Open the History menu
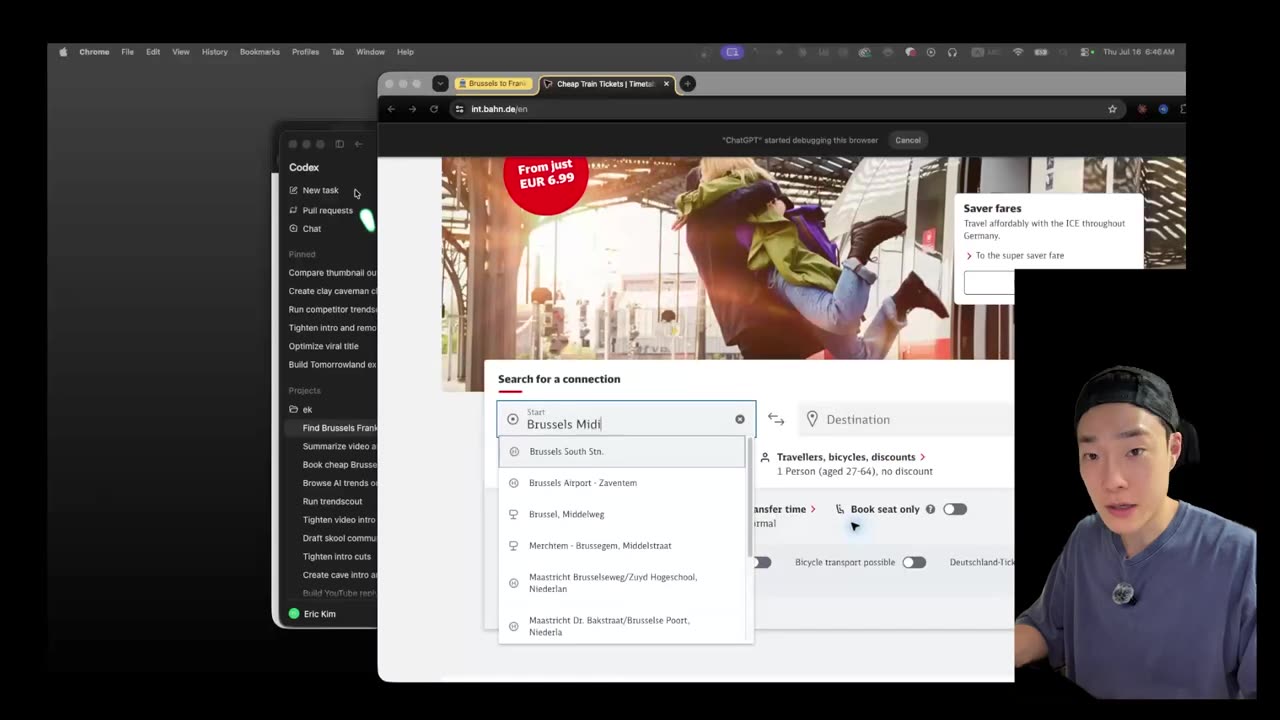This screenshot has width=1280, height=720. pyautogui.click(x=214, y=52)
